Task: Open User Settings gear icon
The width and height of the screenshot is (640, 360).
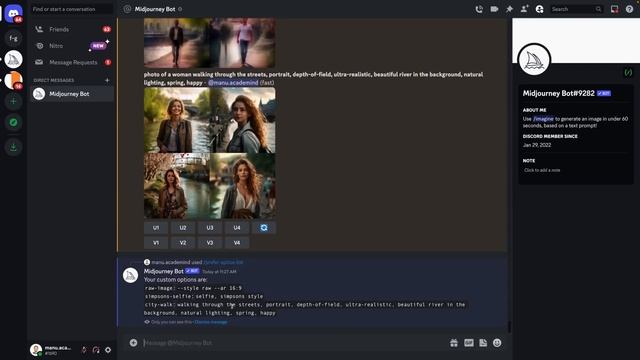Action: 108,350
